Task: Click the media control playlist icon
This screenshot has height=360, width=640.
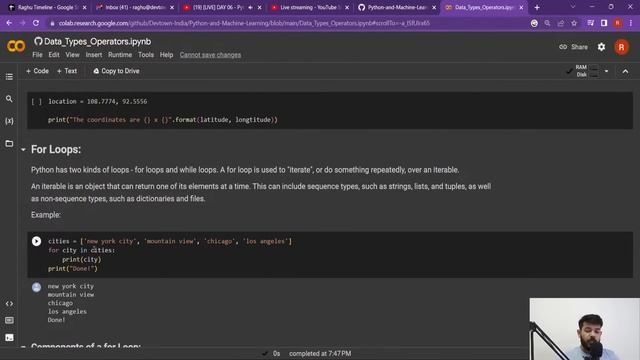Action: tap(591, 23)
